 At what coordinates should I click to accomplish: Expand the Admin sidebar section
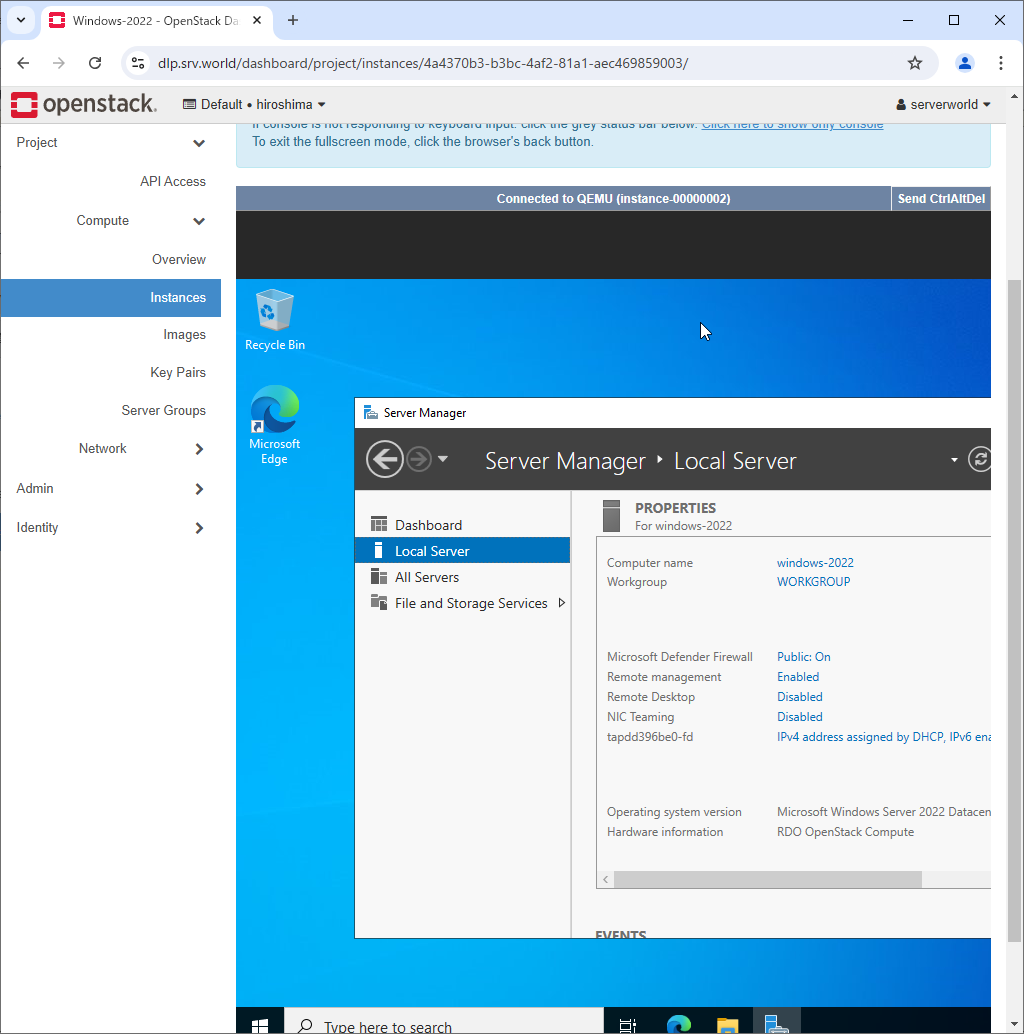click(x=111, y=489)
